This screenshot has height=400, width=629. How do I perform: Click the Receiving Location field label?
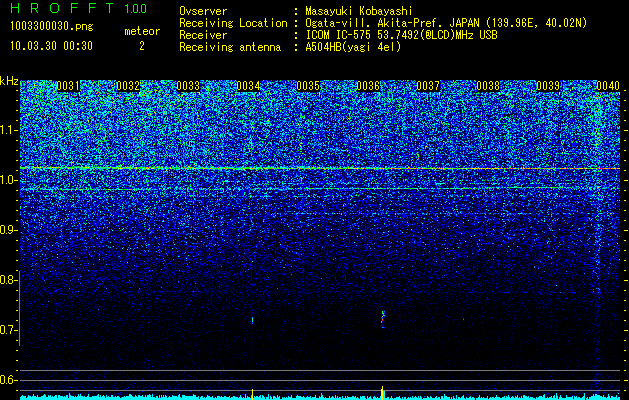point(233,23)
